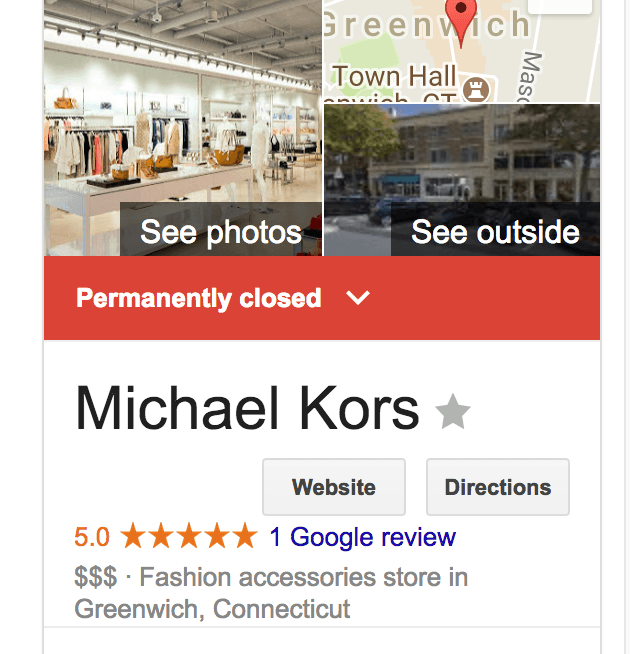Click the red map location pin
The image size is (630, 654).
tap(461, 21)
